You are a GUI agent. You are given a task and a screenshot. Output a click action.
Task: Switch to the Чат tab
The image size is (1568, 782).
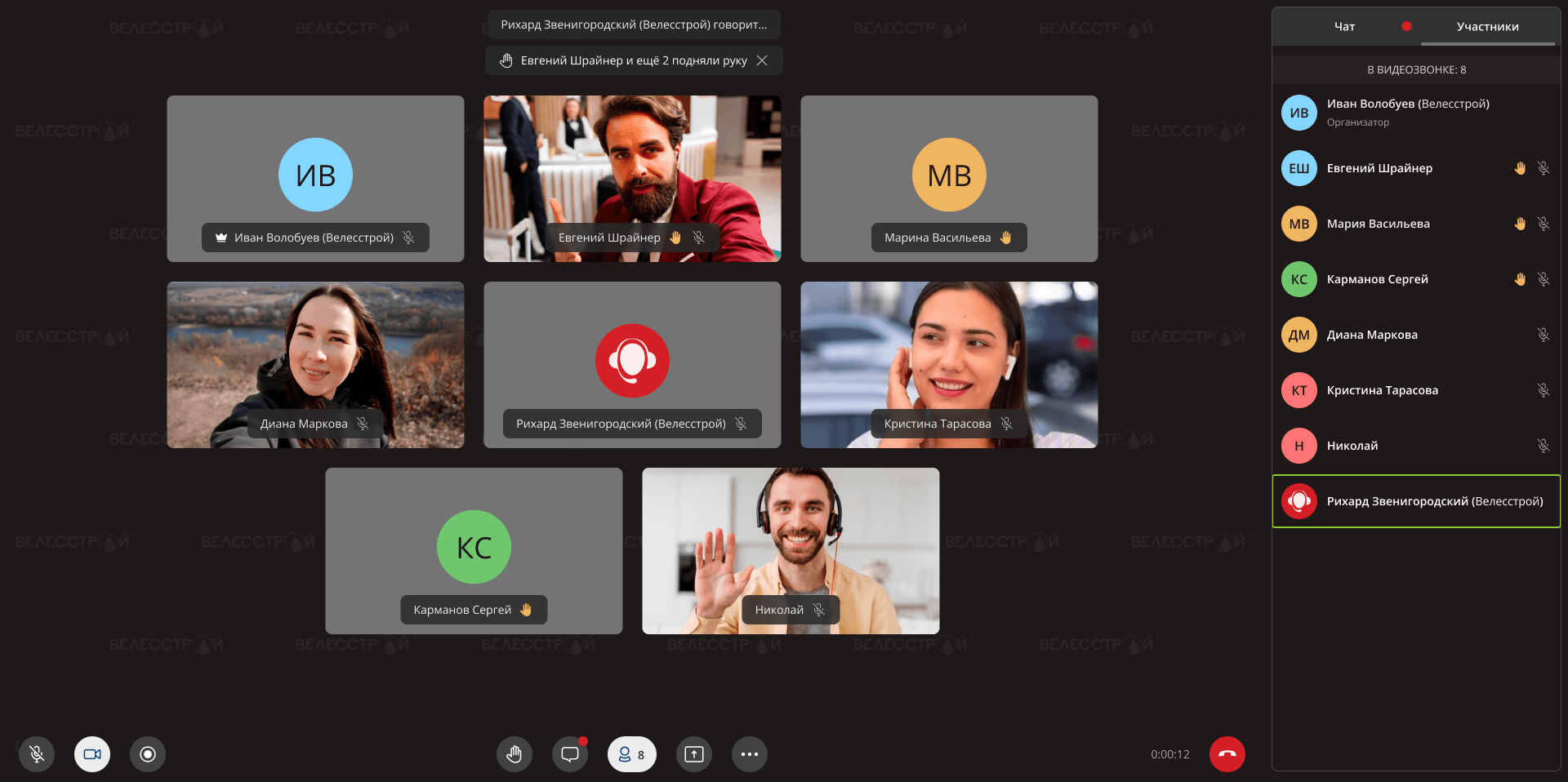coord(1344,27)
